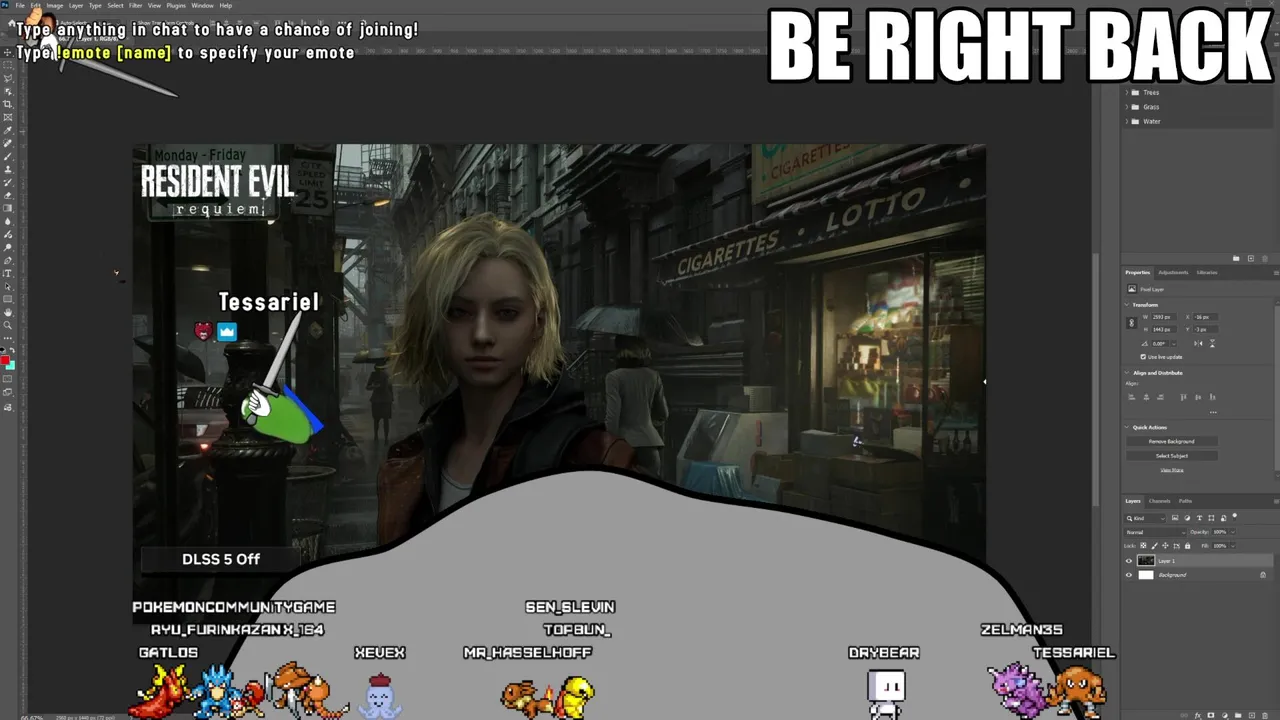Switch to the Libraries tab
Image resolution: width=1280 pixels, height=720 pixels.
coord(1207,272)
